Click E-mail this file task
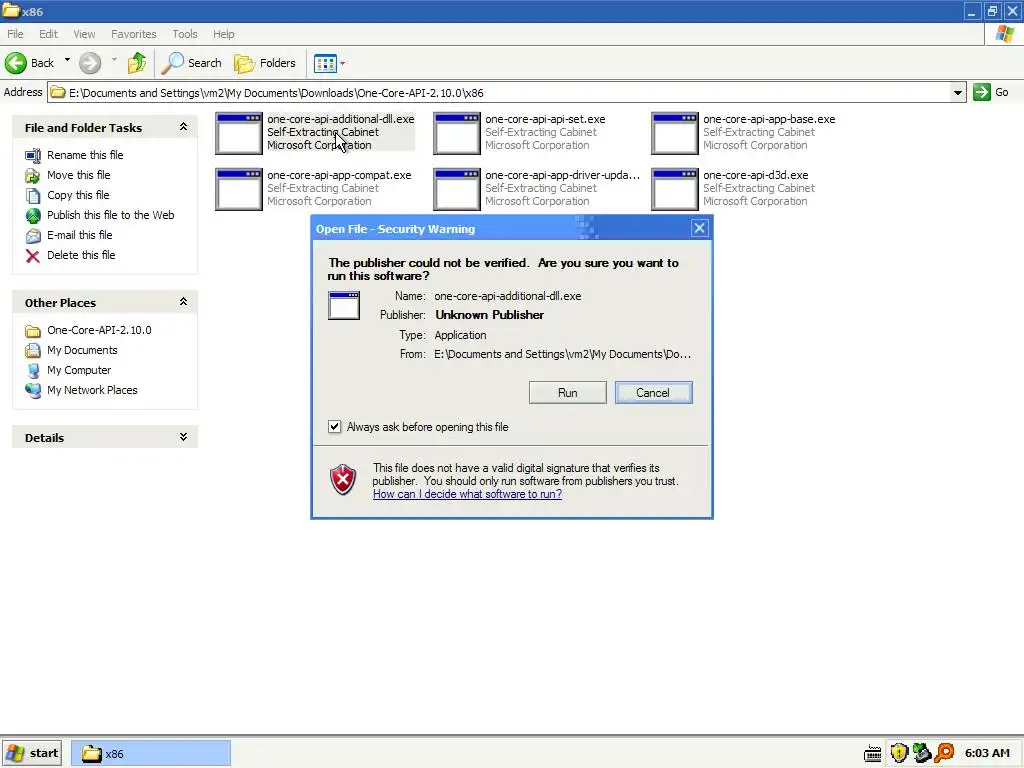 (x=80, y=235)
